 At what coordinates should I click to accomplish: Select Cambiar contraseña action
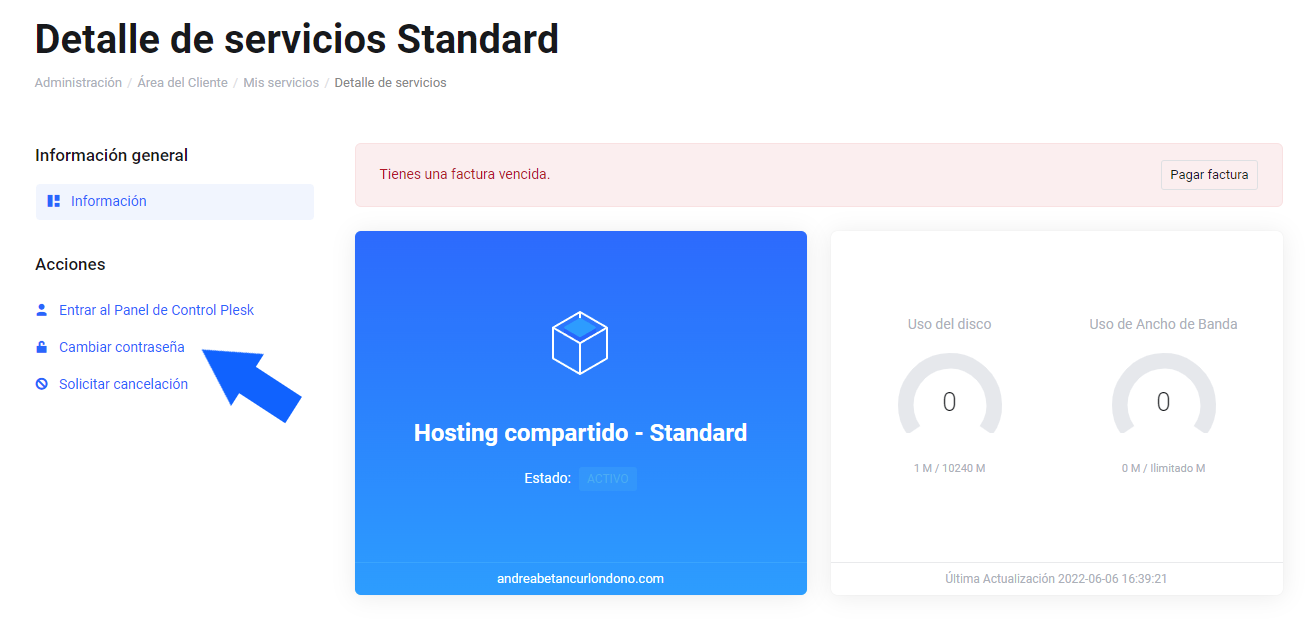[122, 347]
